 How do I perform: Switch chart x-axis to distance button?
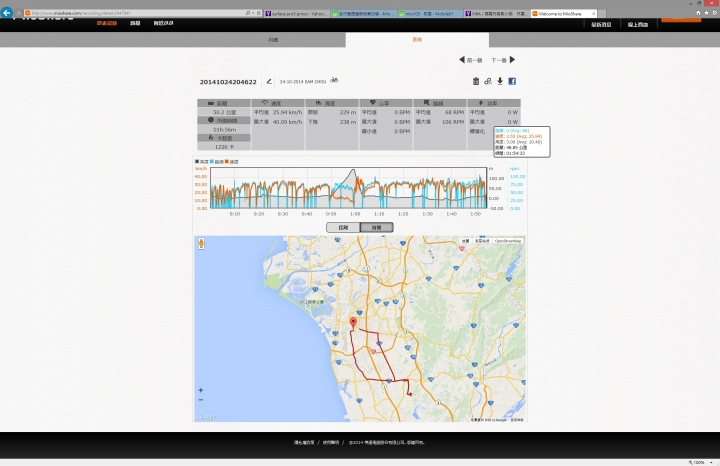[343, 227]
